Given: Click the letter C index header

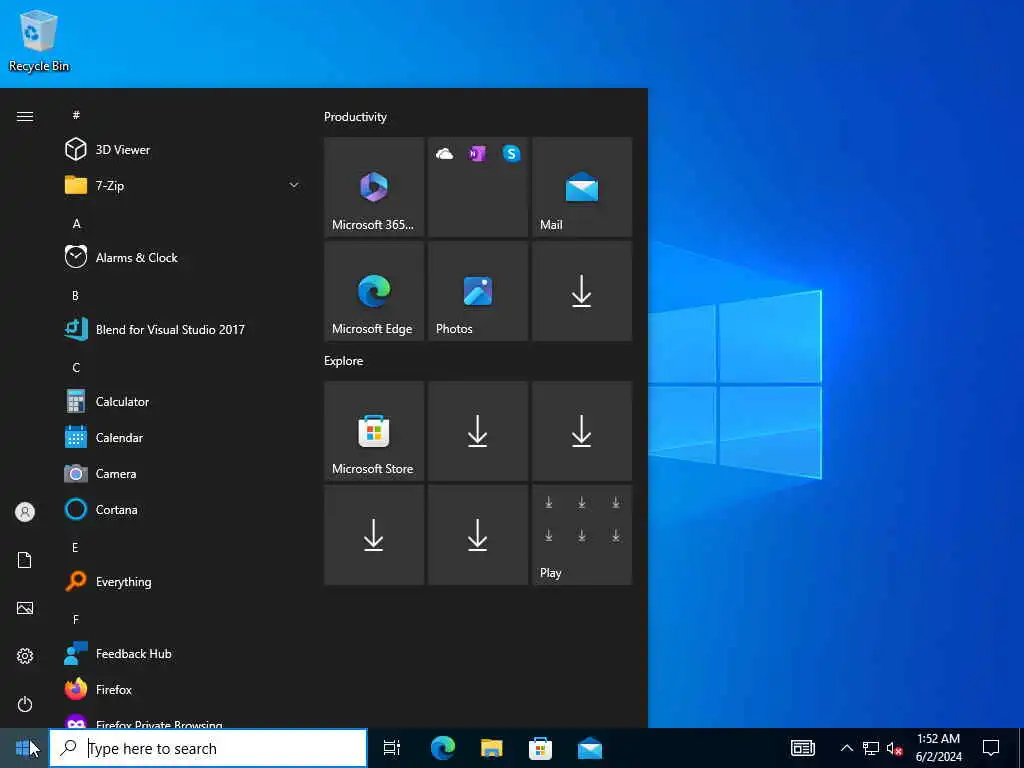Looking at the screenshot, I should (x=76, y=368).
